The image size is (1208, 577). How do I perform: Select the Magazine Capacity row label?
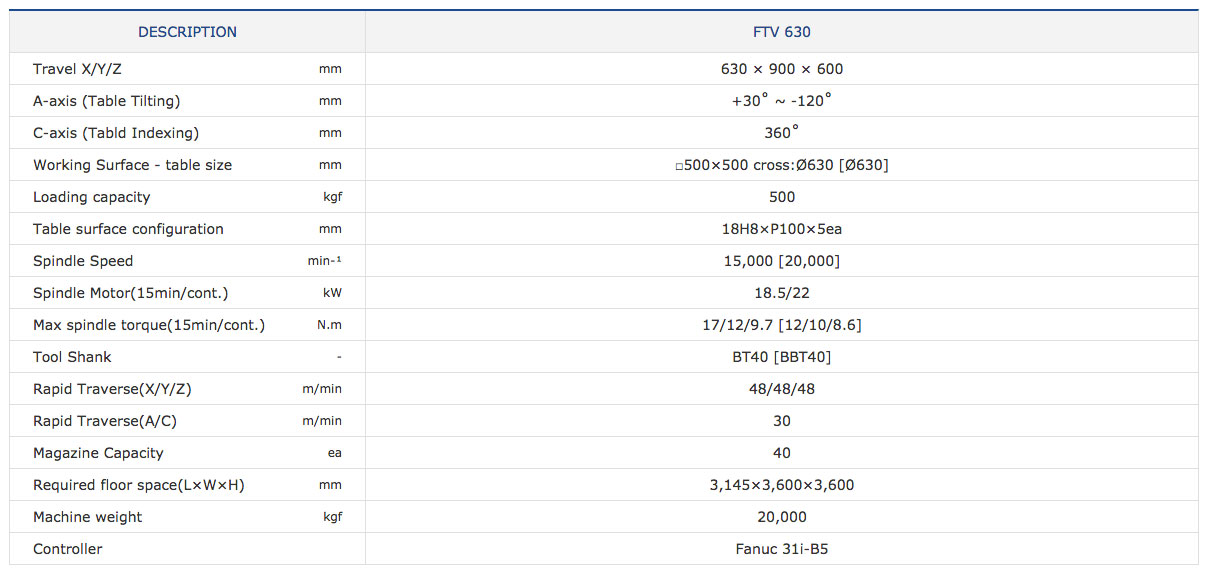click(98, 453)
